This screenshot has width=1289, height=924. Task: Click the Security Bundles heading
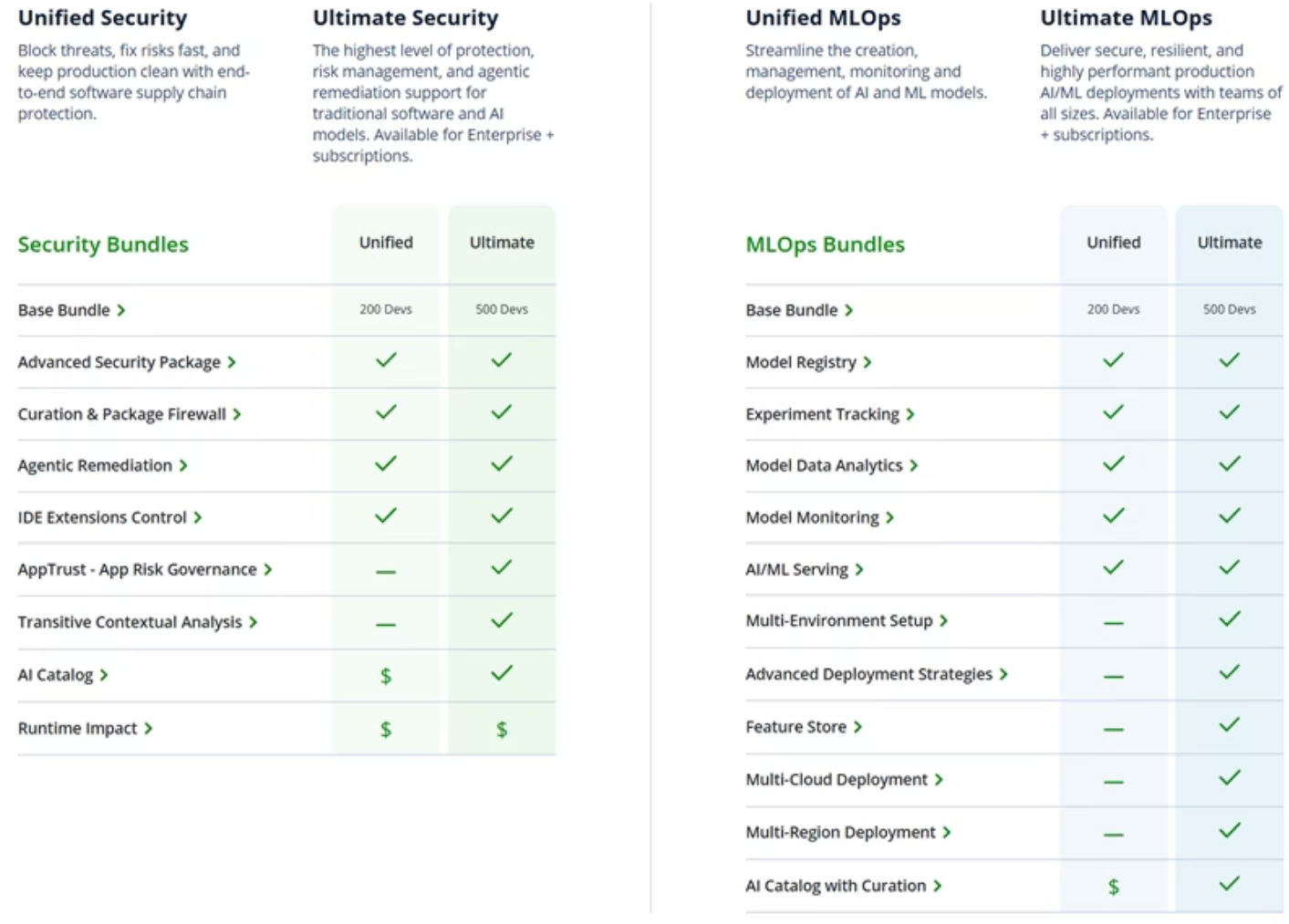pyautogui.click(x=103, y=244)
